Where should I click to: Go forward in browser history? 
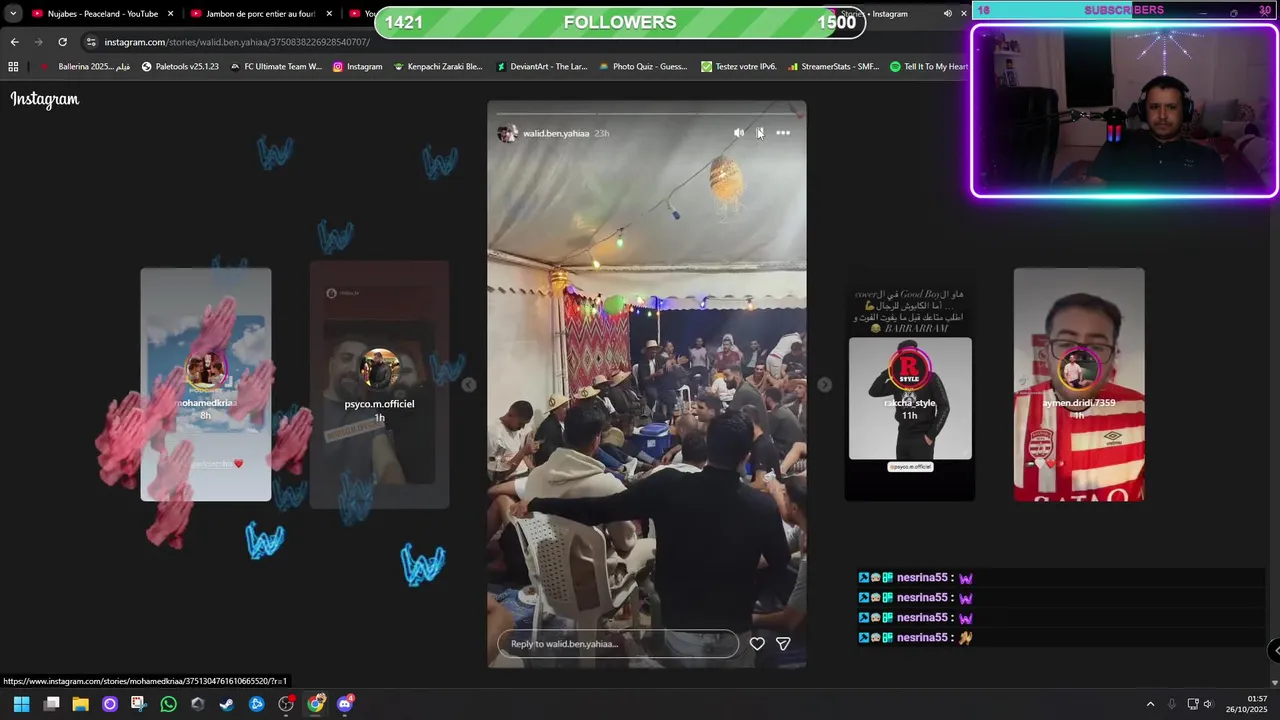(x=38, y=42)
